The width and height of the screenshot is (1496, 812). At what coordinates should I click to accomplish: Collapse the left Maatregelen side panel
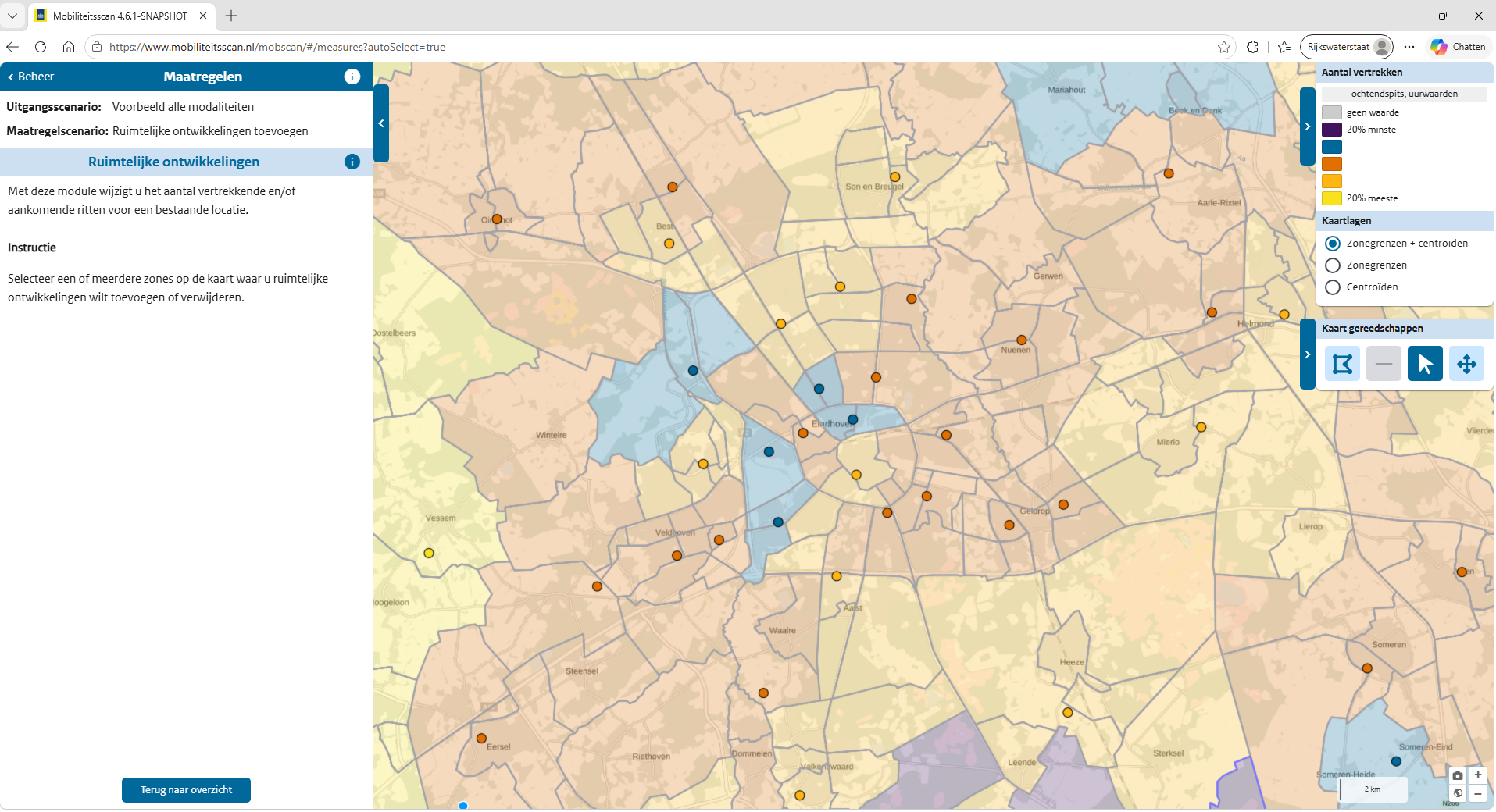tap(381, 123)
